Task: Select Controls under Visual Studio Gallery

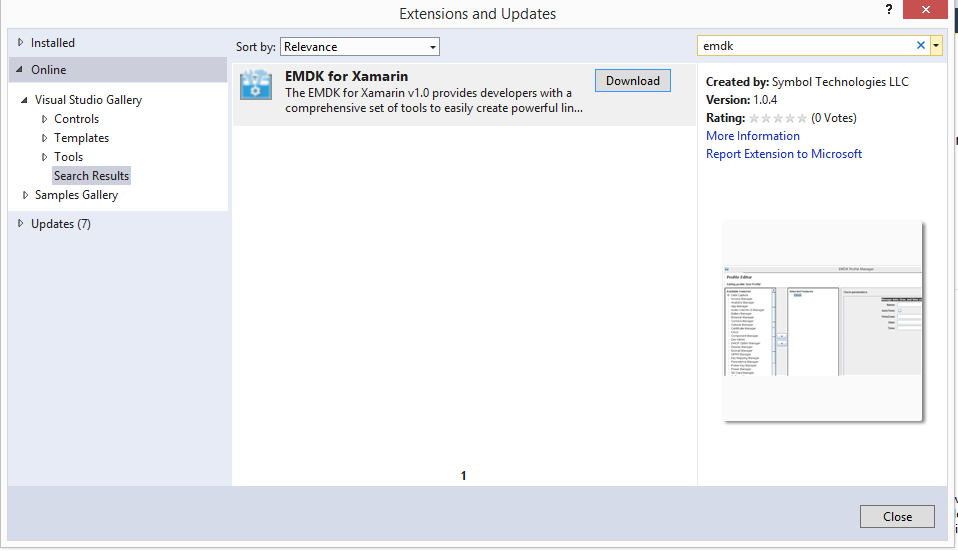Action: coord(76,119)
